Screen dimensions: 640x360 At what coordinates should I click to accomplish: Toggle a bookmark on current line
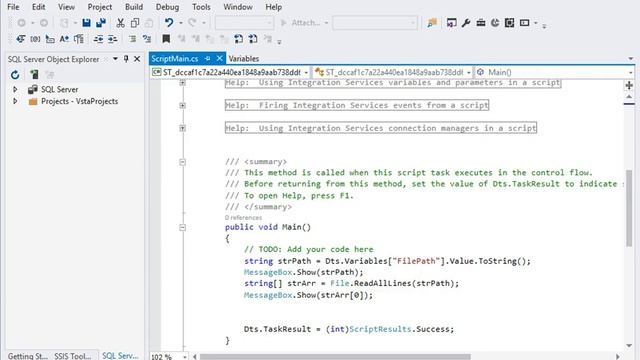point(166,39)
